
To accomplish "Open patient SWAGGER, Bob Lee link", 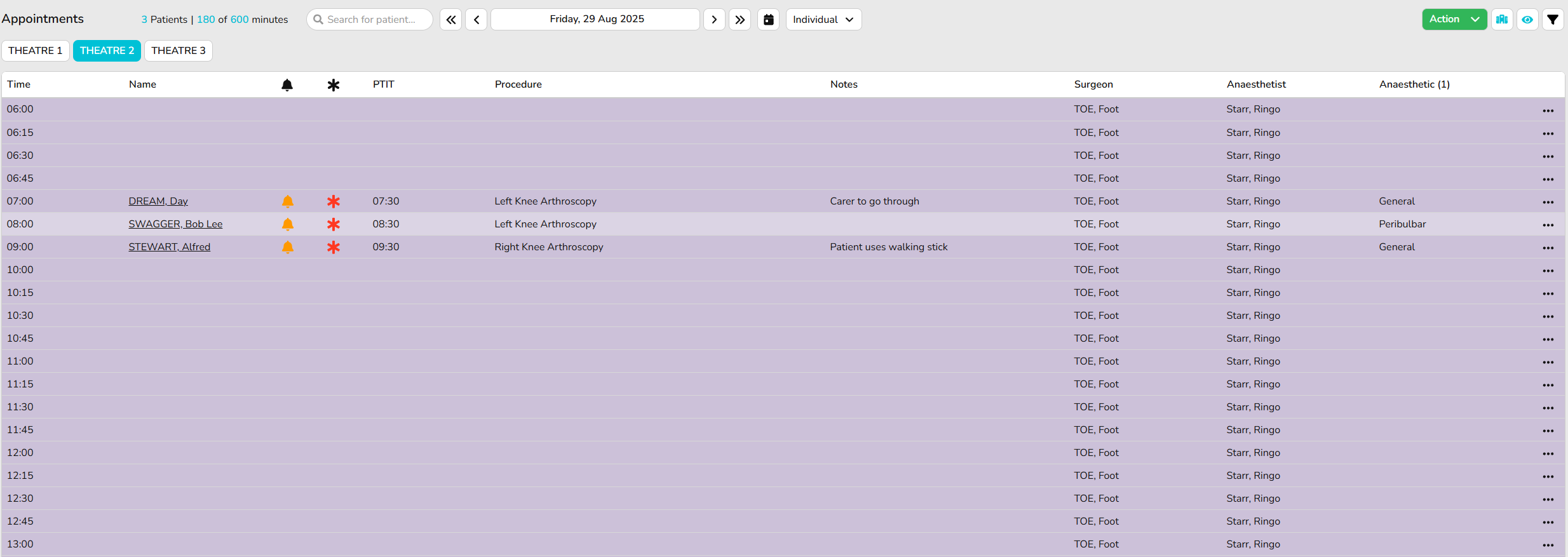I will [x=175, y=224].
